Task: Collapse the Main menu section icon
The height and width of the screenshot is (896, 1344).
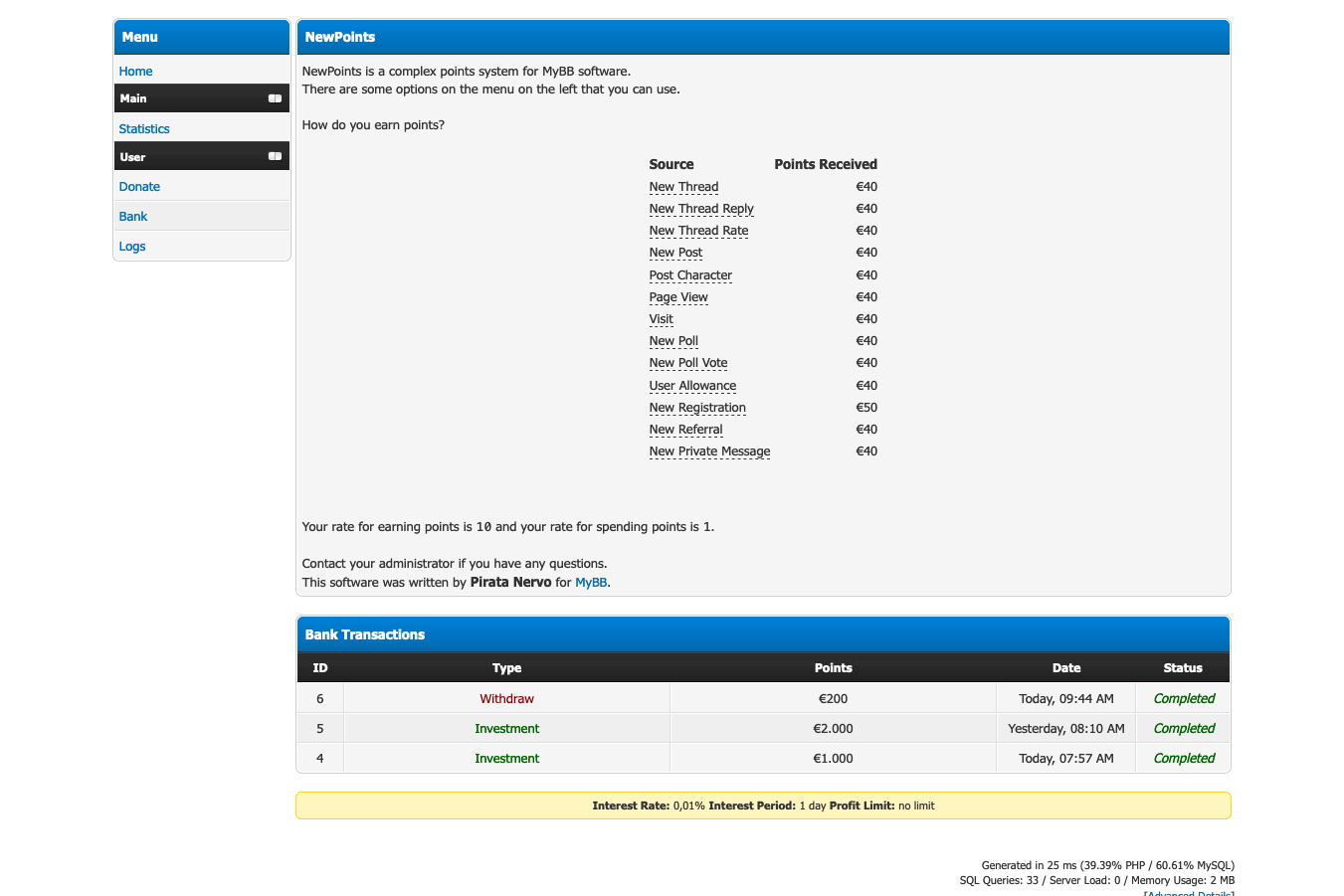Action: (275, 98)
